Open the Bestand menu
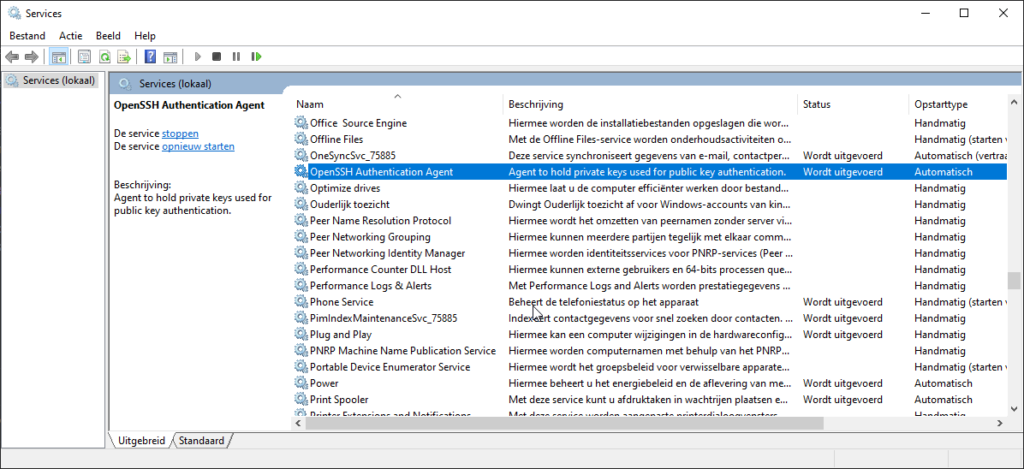The width and height of the screenshot is (1024, 469). 27,35
